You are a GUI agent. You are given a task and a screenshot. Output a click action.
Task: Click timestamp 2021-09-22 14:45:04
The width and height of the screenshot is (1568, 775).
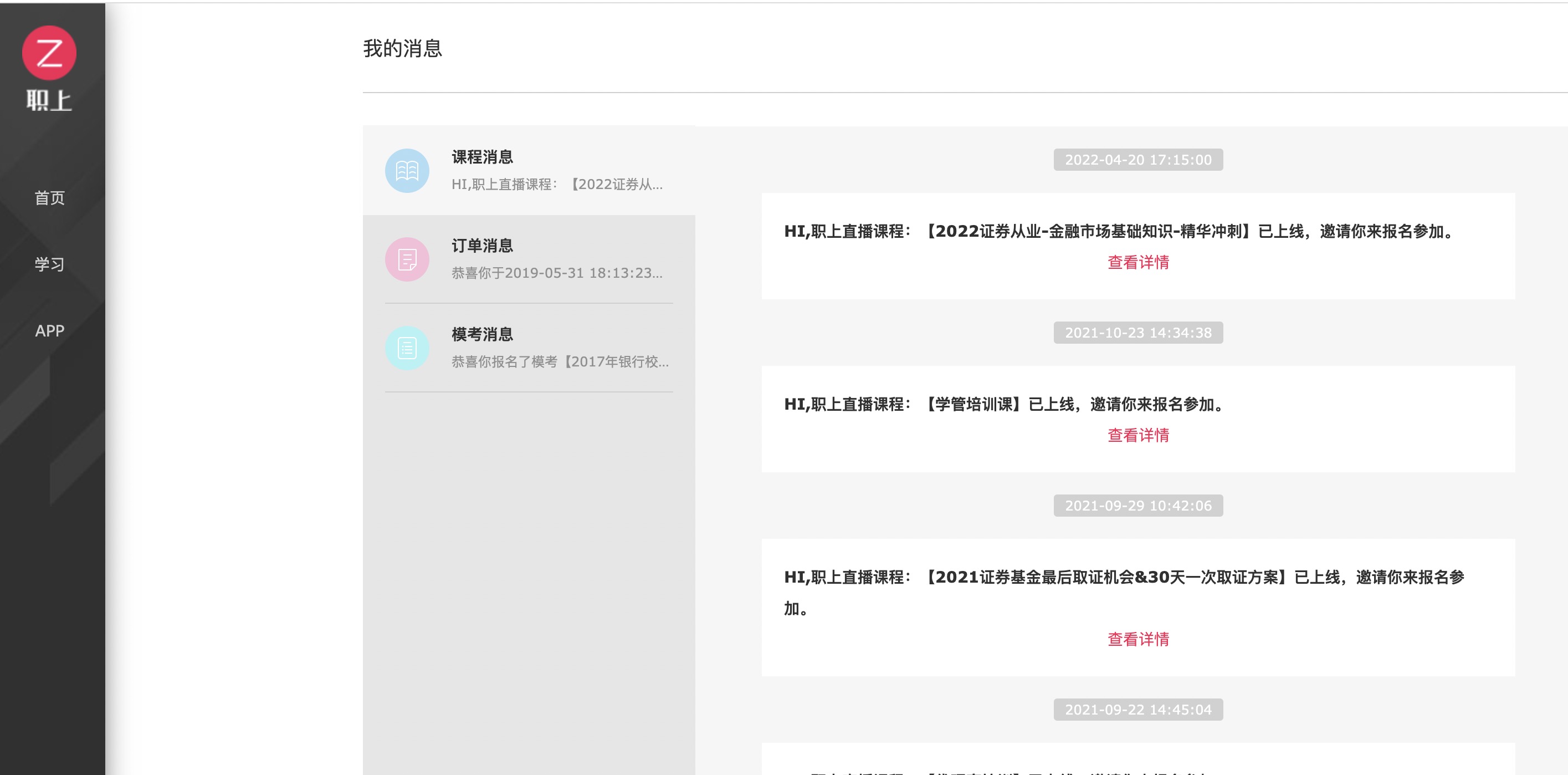tap(1138, 709)
